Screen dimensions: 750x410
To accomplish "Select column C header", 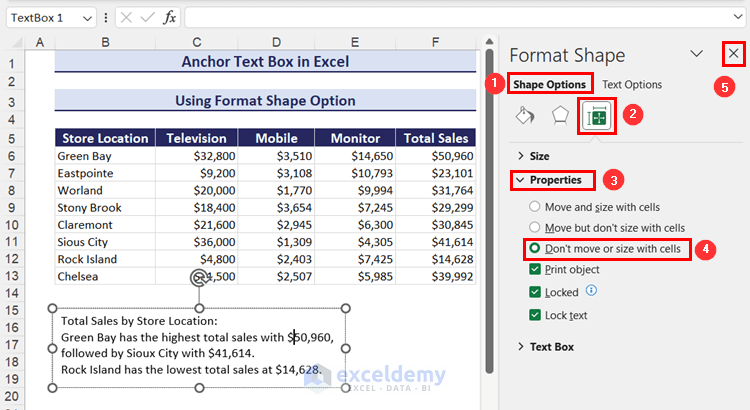I will point(197,42).
